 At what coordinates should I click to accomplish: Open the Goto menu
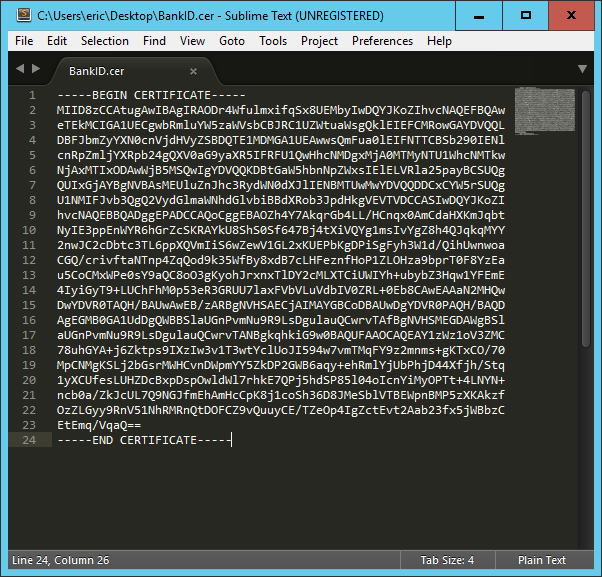(x=232, y=41)
